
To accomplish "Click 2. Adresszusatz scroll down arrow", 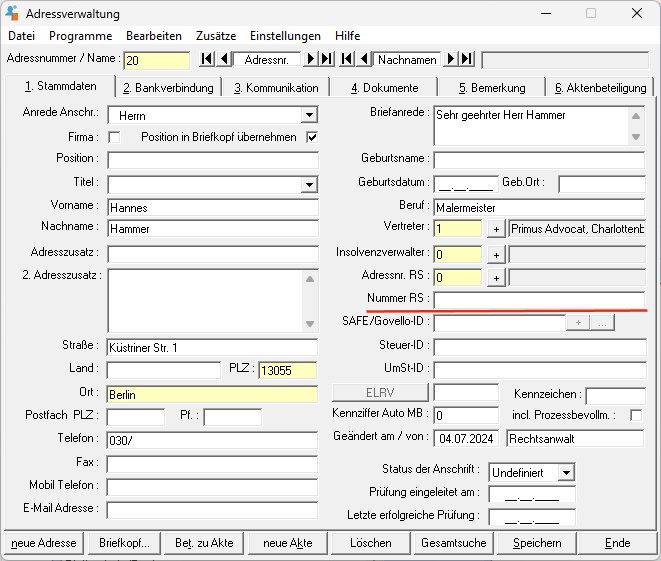I will click(x=310, y=324).
